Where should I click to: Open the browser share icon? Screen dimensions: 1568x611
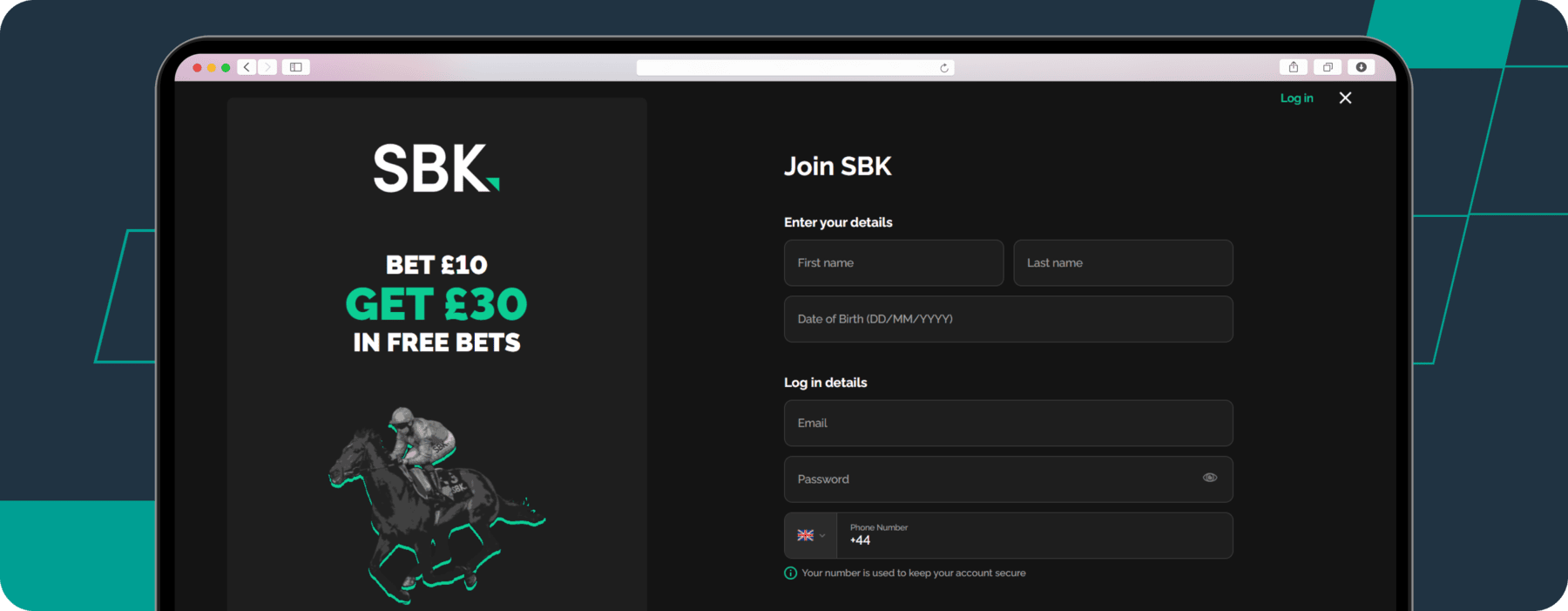(x=1294, y=67)
